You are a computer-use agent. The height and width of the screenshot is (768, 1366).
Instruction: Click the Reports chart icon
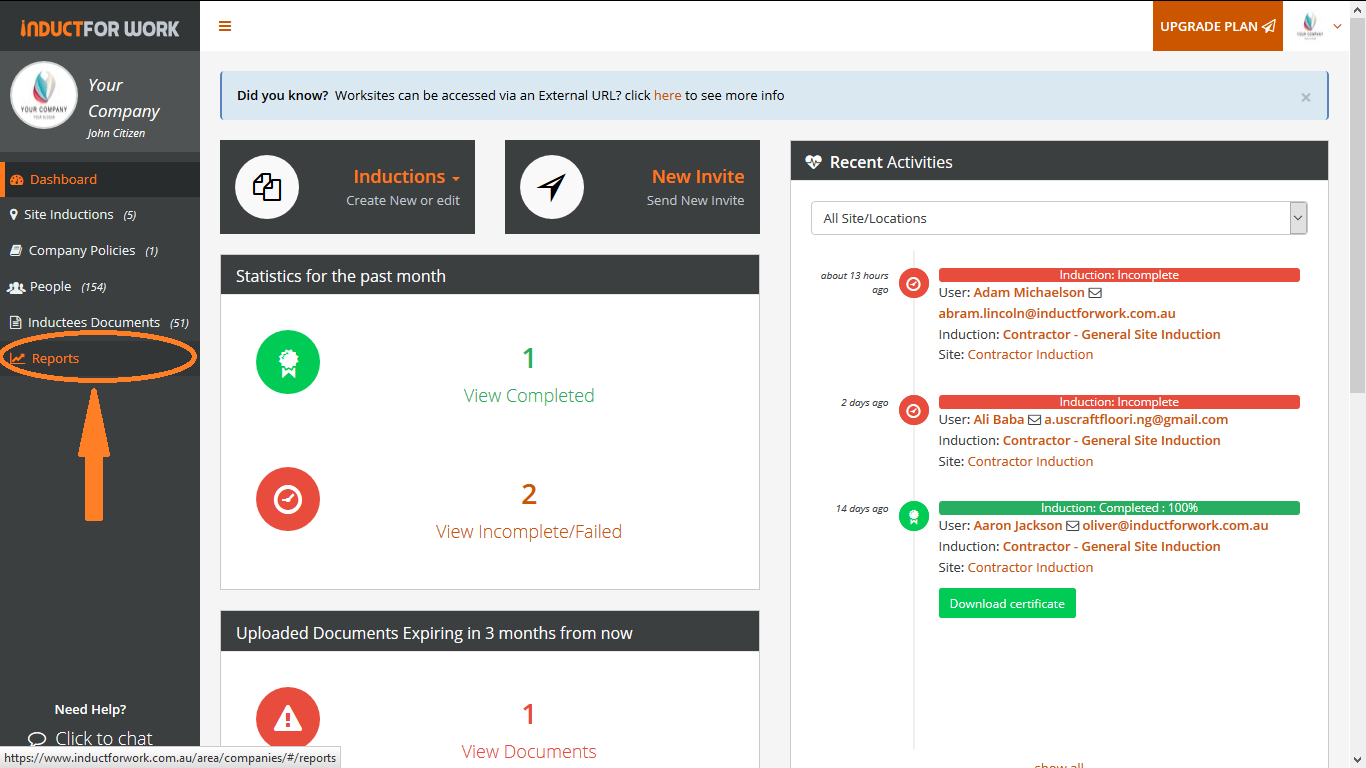pos(18,359)
